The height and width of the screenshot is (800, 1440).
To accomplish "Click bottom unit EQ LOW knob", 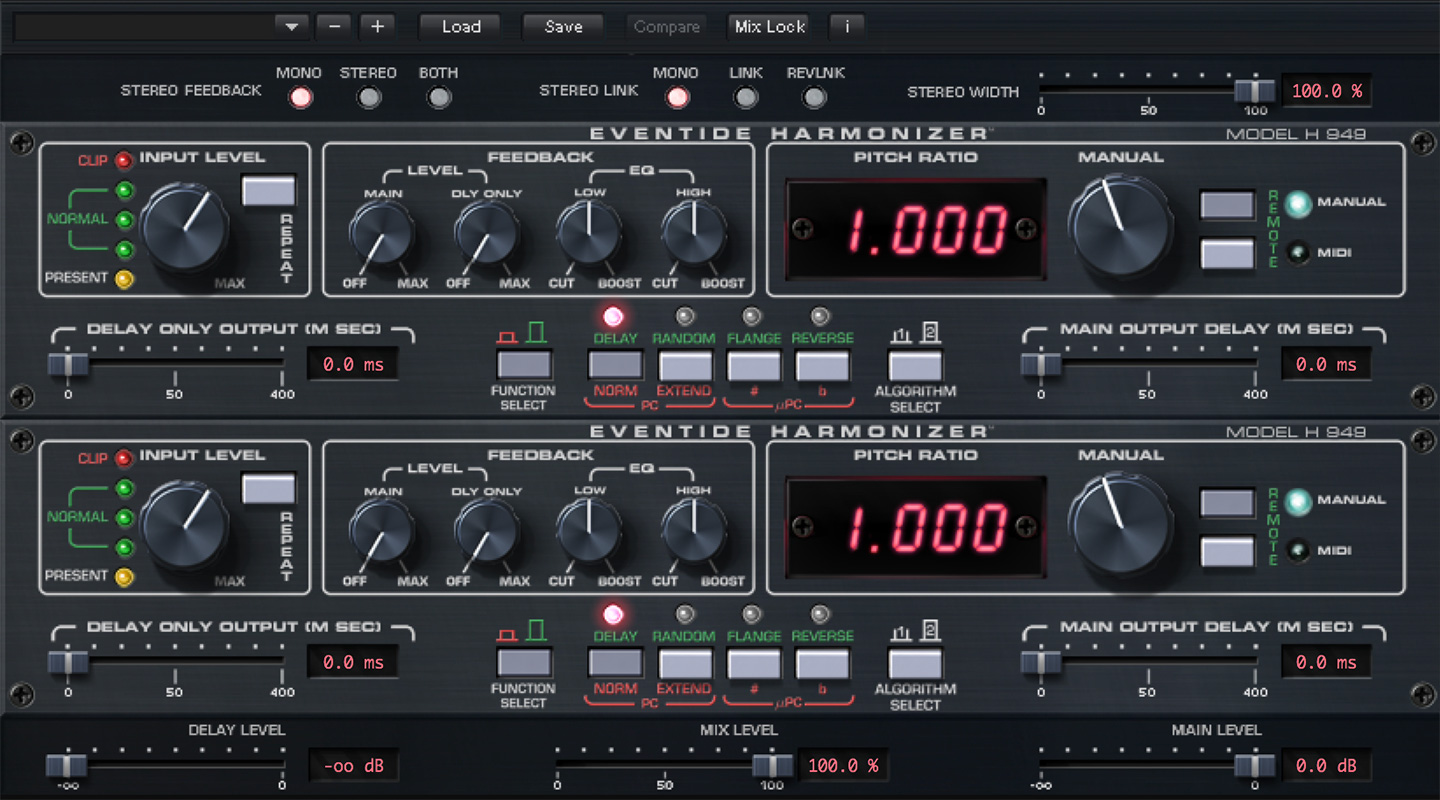I will tap(590, 530).
